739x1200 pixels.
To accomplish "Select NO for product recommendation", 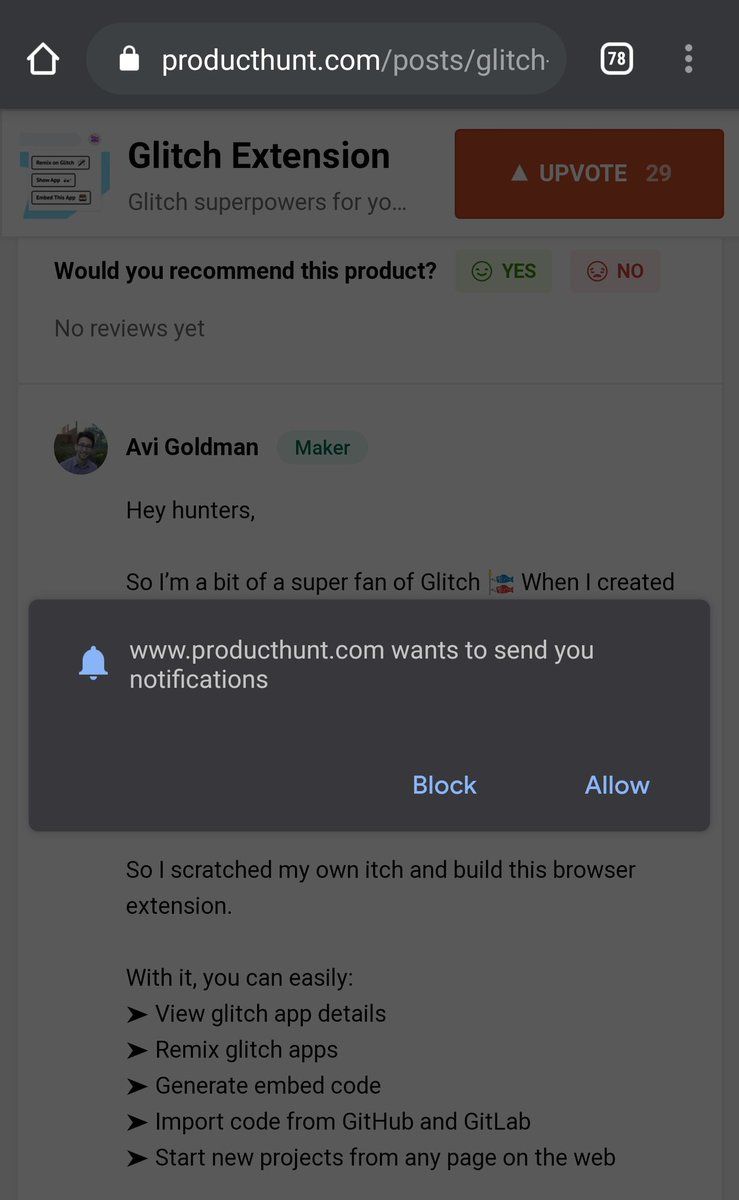I will tap(615, 271).
